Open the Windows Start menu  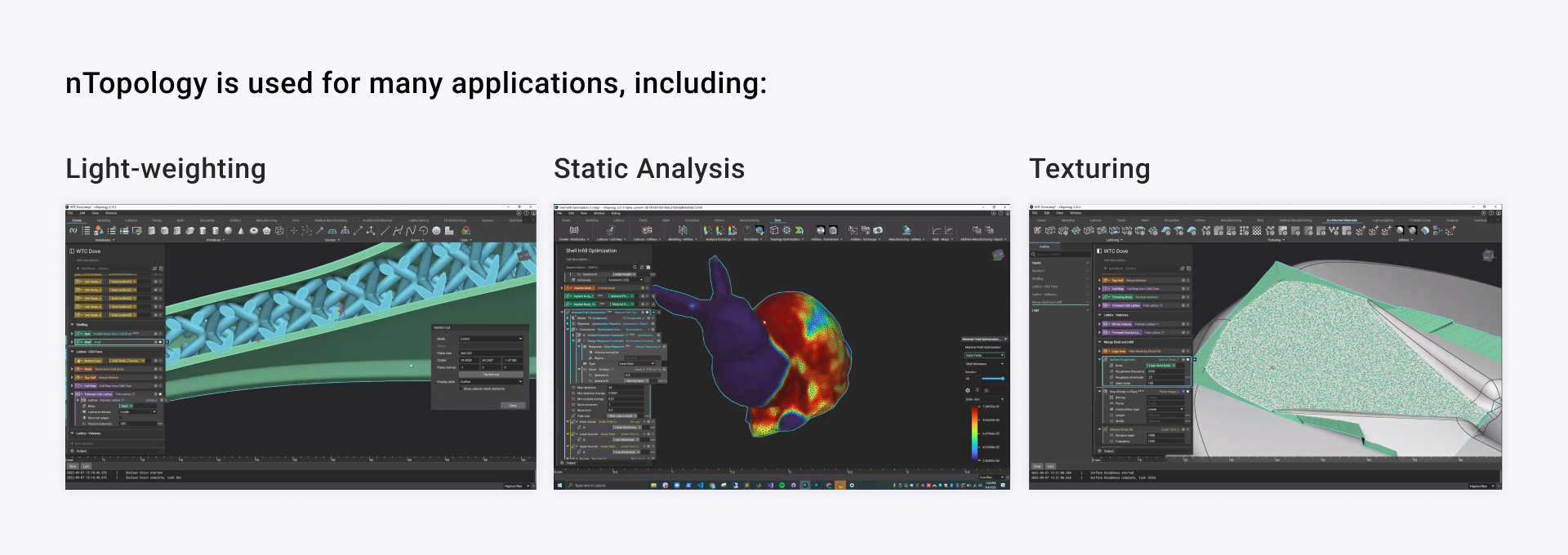coord(559,485)
